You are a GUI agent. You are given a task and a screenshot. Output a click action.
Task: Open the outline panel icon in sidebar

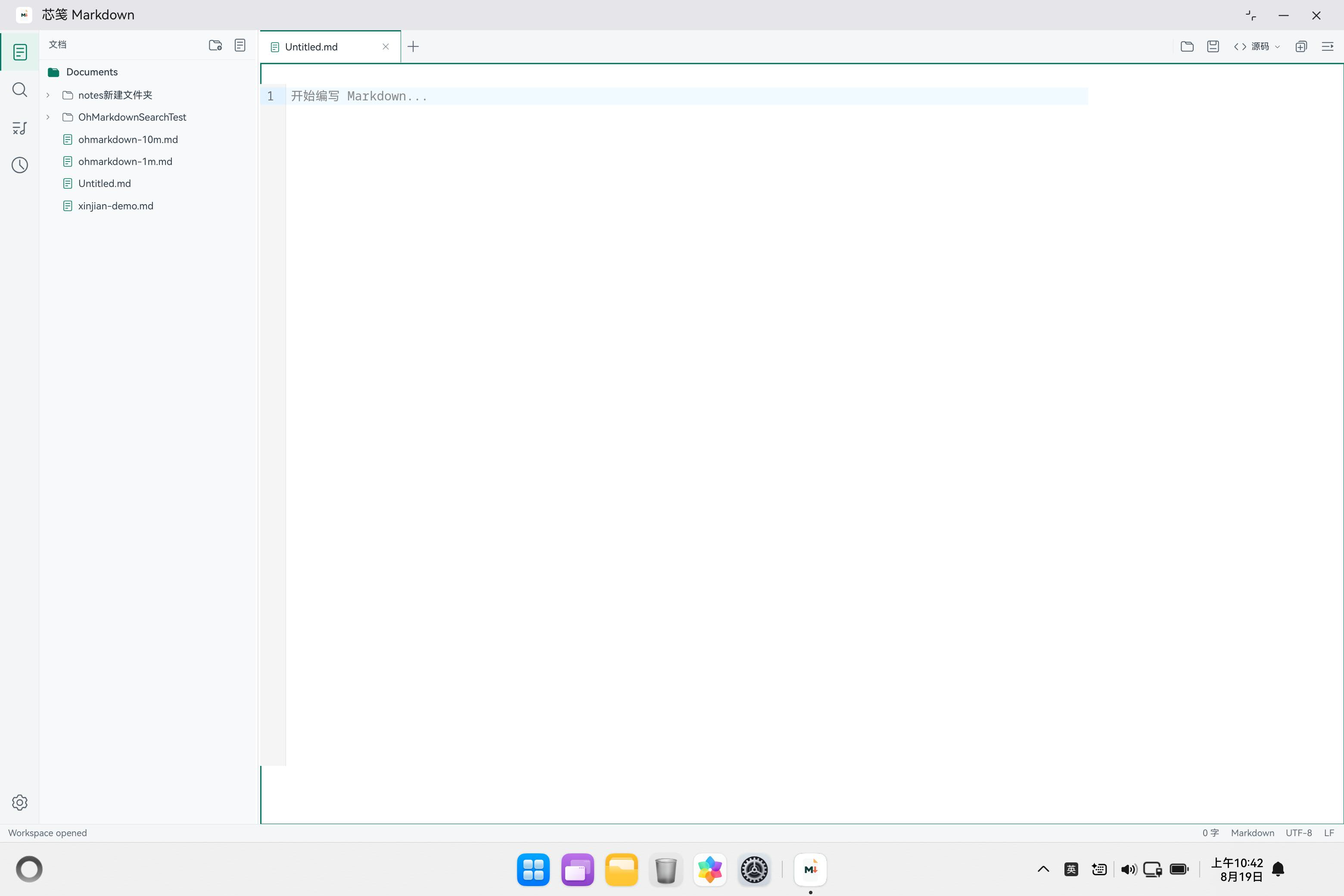(x=20, y=128)
